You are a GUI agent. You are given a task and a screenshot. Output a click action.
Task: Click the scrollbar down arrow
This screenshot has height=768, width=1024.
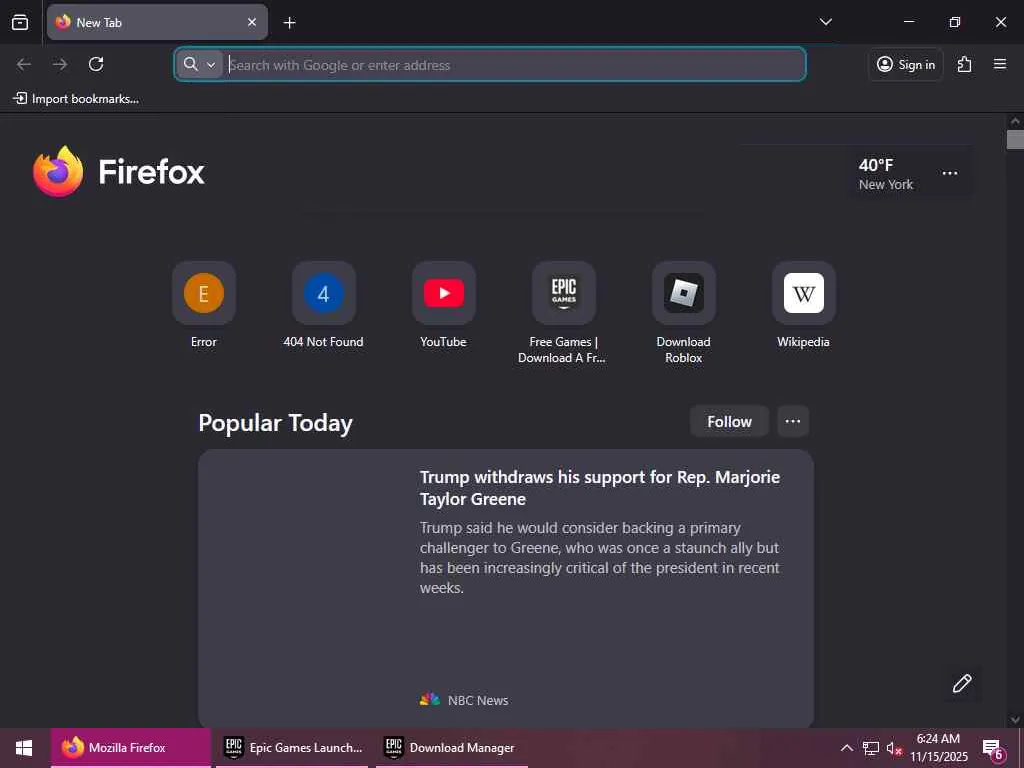1015,720
